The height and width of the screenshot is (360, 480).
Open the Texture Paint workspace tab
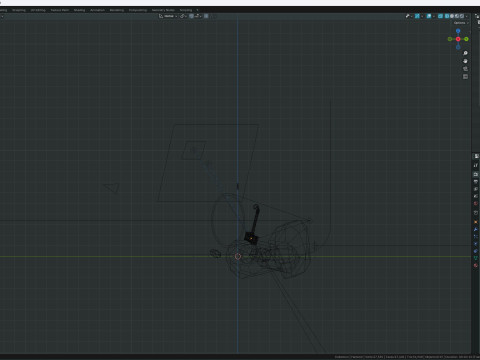pyautogui.click(x=60, y=10)
